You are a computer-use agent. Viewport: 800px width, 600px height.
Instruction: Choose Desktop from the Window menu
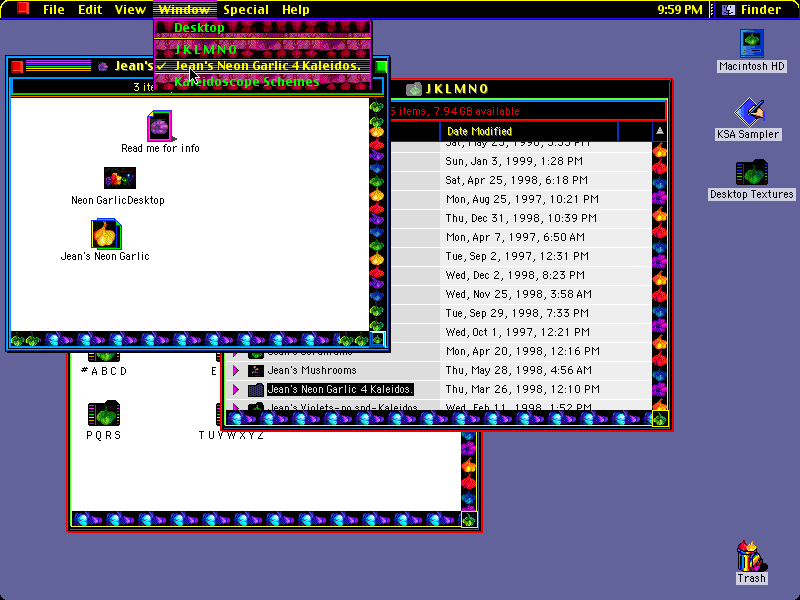(263, 28)
